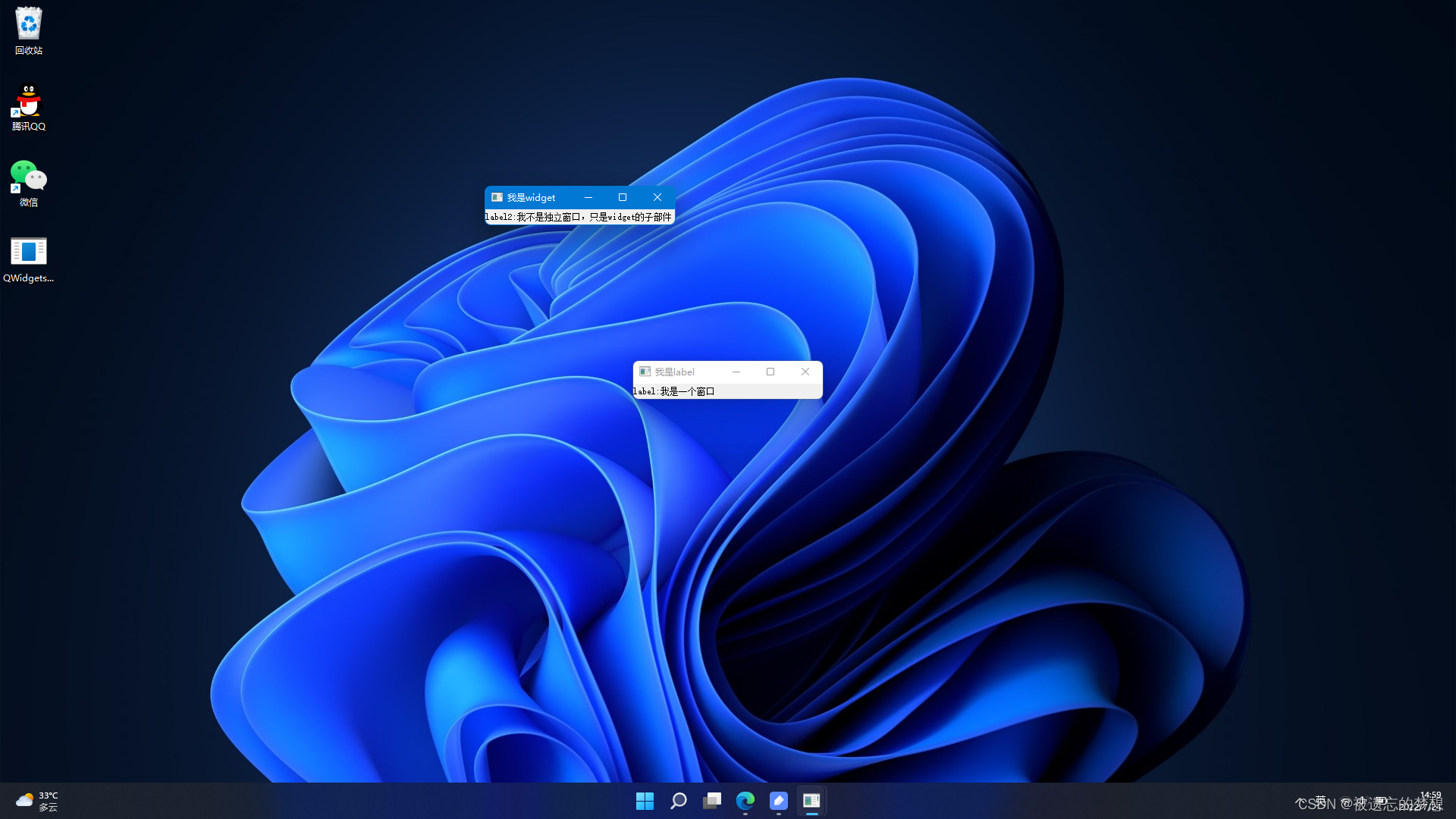Click the 'label:我是一个窗口' text

click(674, 391)
